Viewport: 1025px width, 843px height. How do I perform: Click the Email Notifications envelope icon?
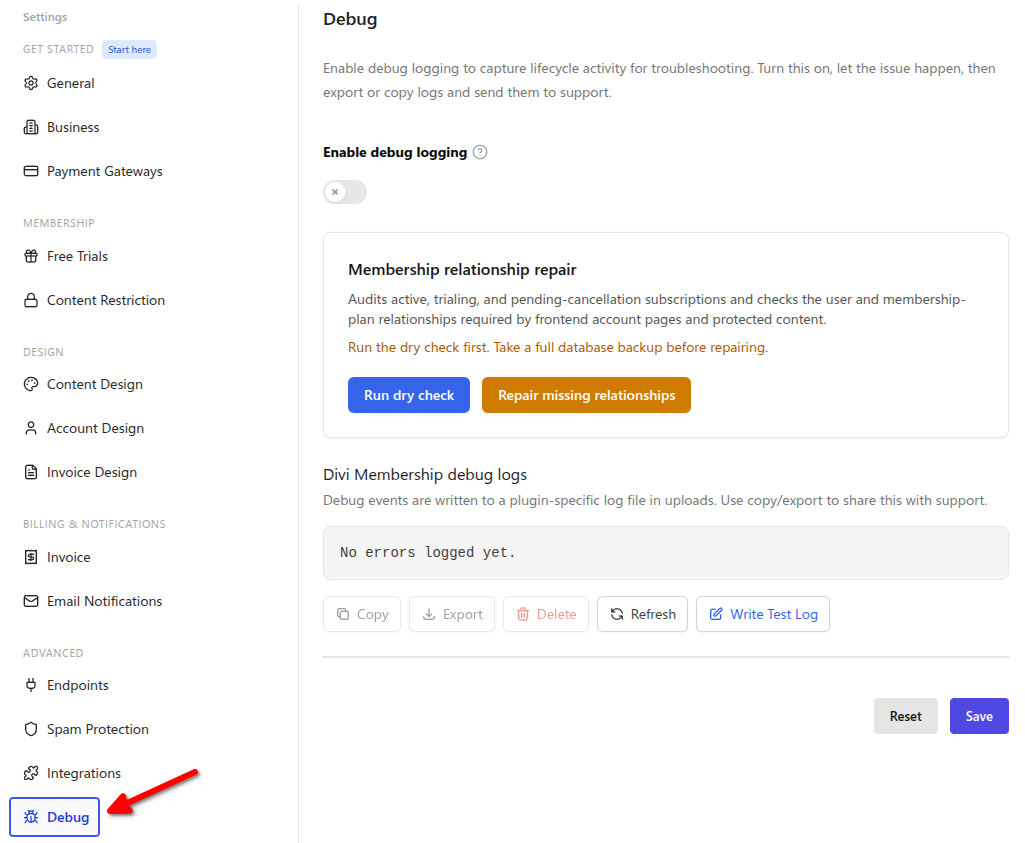31,601
